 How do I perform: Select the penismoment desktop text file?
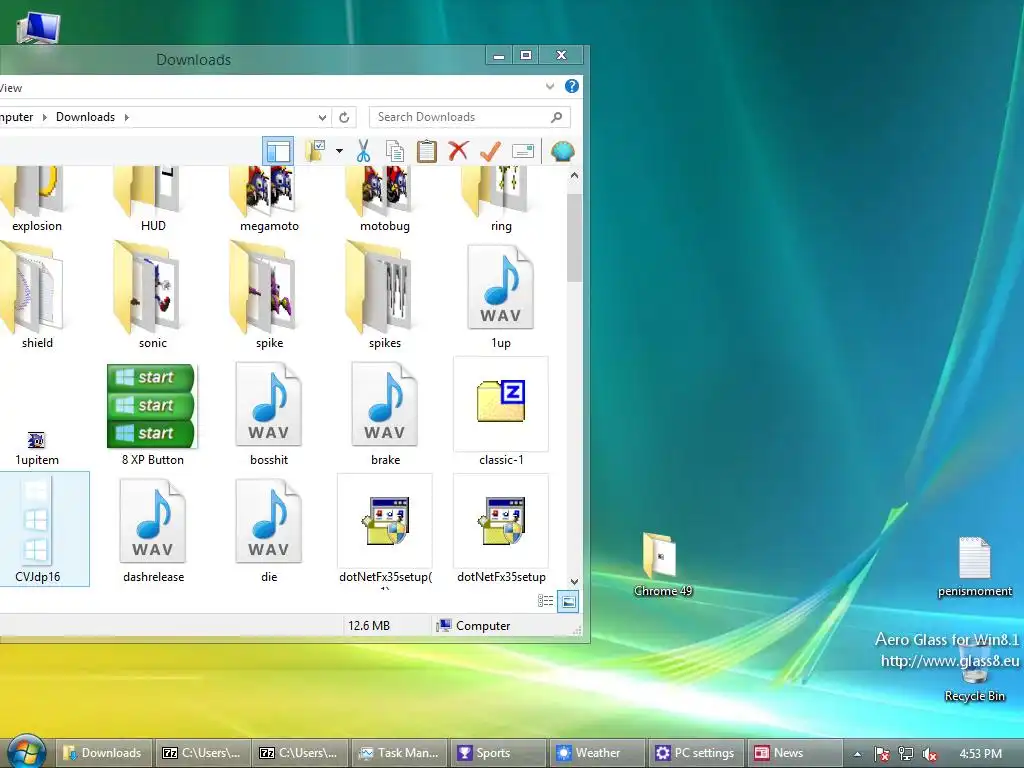pyautogui.click(x=974, y=567)
